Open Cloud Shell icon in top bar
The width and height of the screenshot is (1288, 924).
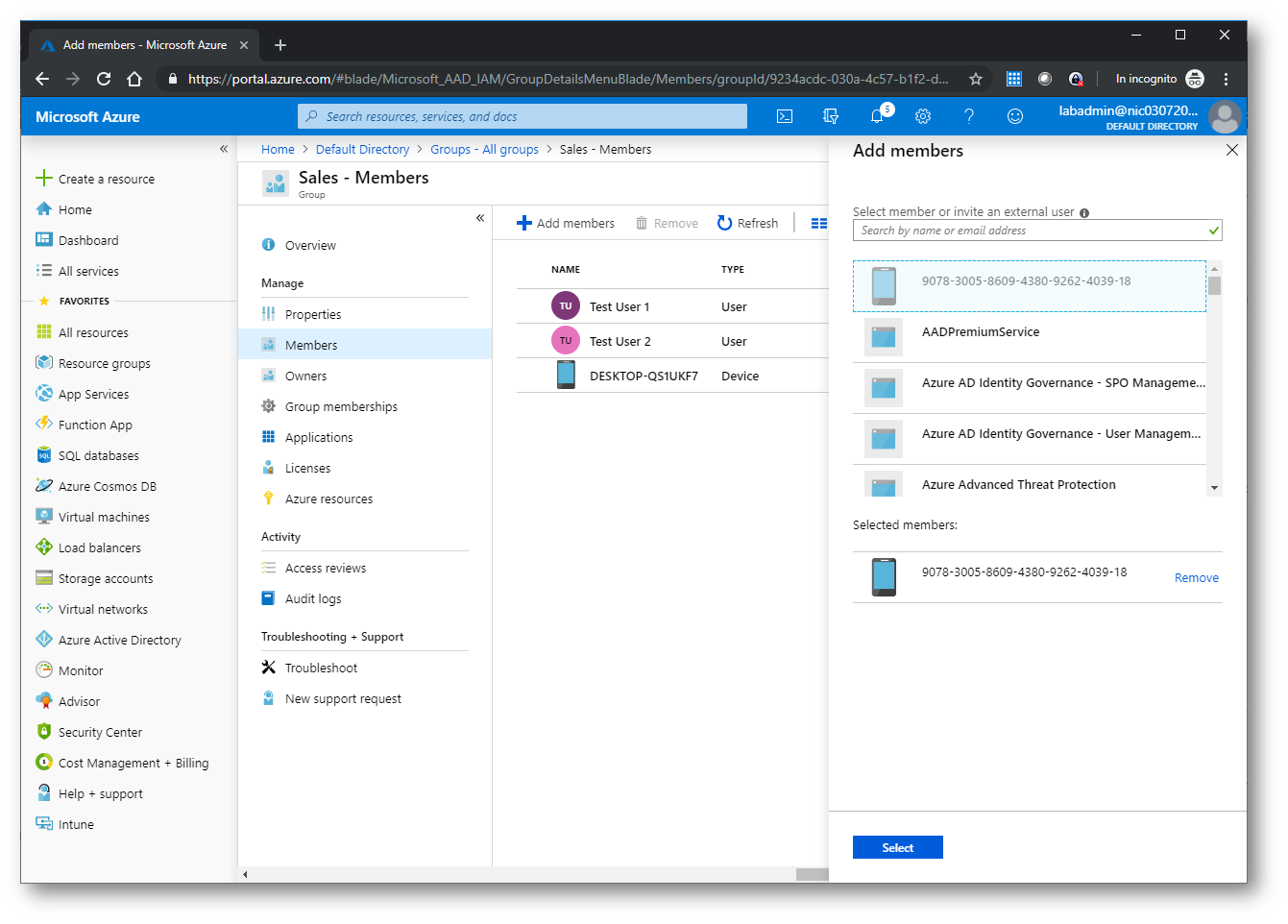(785, 116)
